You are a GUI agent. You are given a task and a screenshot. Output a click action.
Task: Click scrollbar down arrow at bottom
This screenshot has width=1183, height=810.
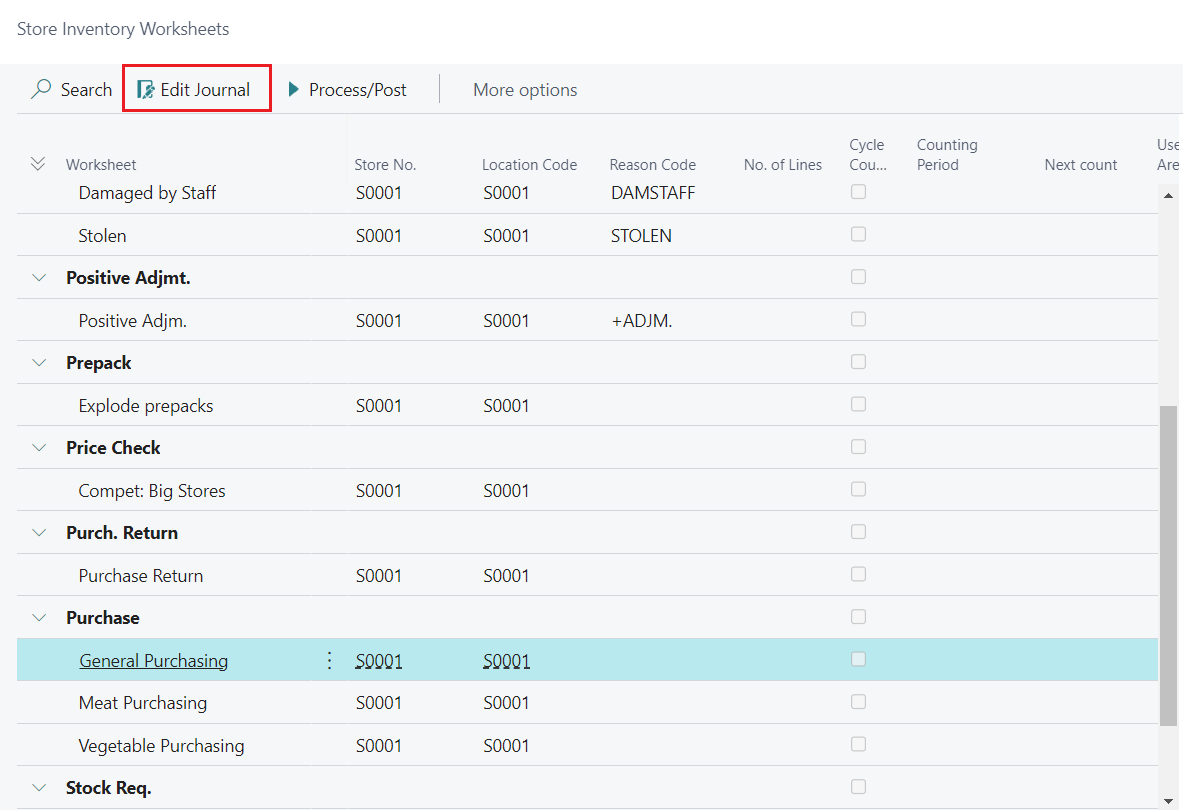1169,799
